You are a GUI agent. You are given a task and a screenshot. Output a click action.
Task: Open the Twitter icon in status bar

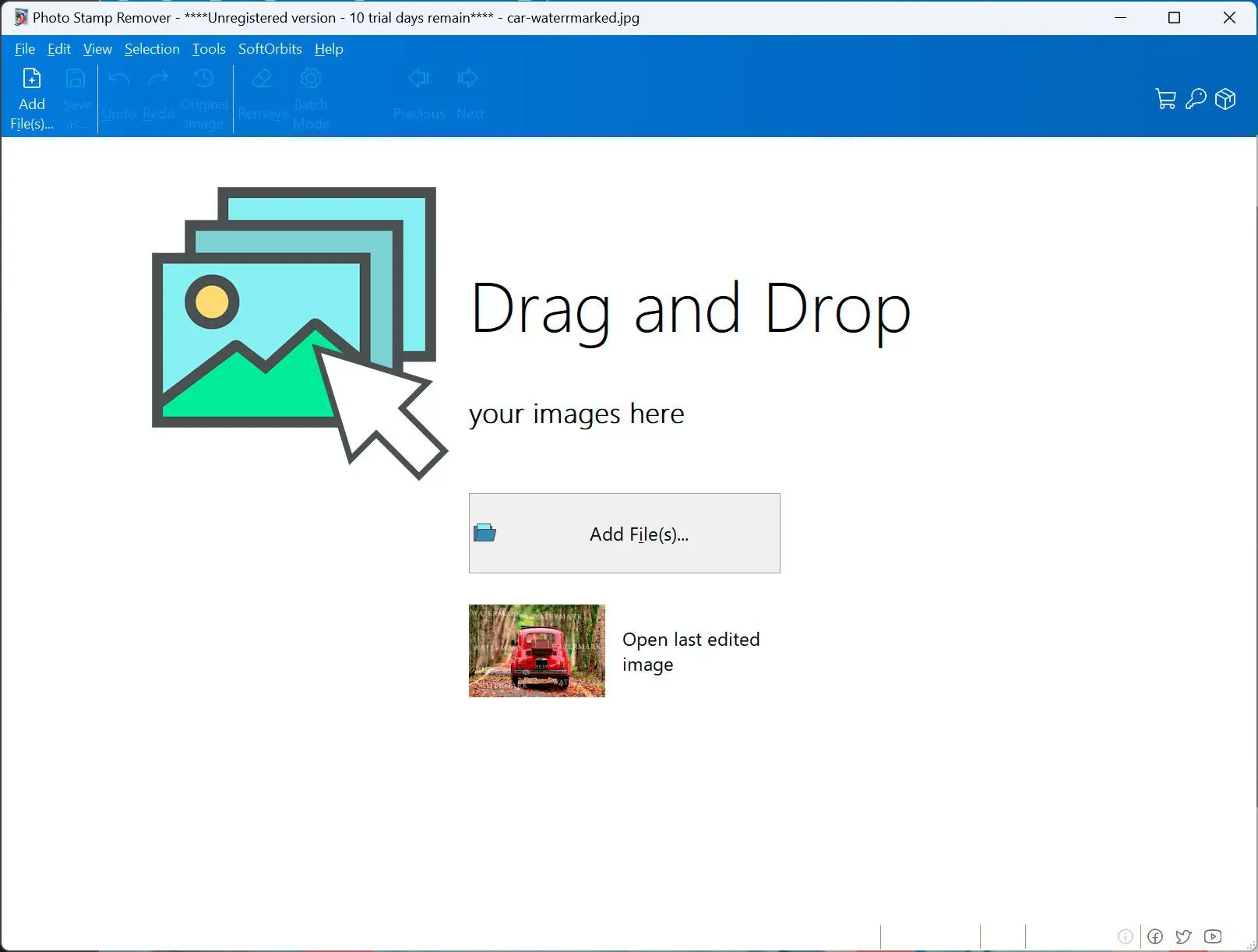[x=1183, y=936]
